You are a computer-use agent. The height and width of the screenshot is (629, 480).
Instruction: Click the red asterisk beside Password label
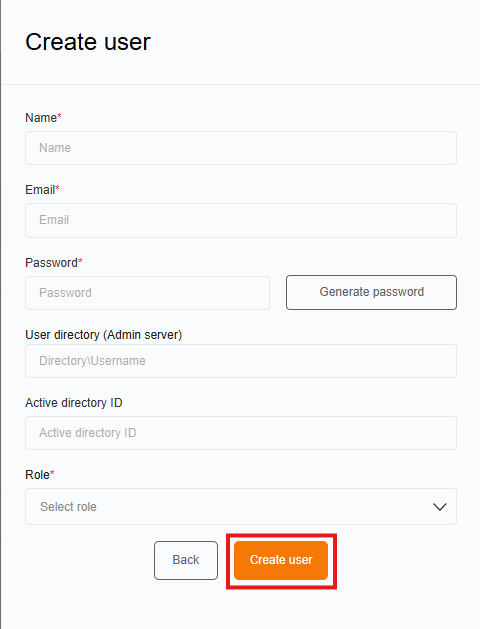point(80,261)
